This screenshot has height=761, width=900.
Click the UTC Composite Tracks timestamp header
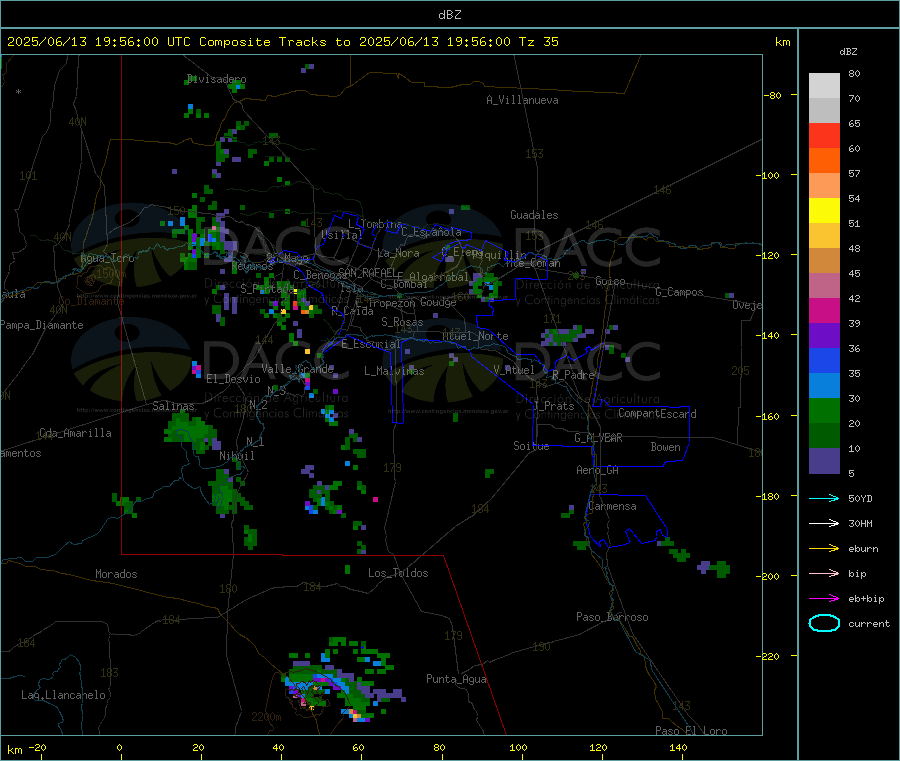pos(283,42)
